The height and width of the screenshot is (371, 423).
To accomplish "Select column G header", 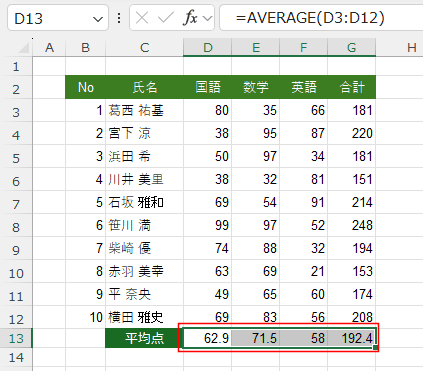I will coord(352,48).
